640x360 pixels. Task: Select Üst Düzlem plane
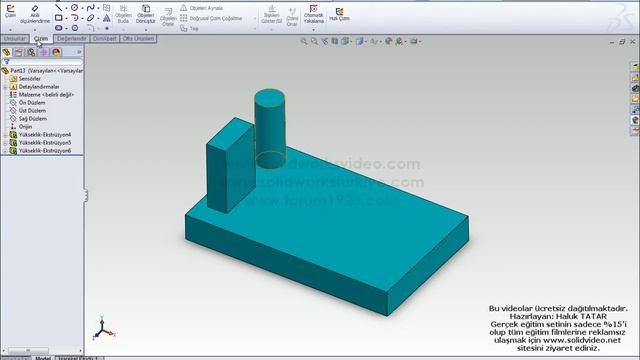(32, 111)
